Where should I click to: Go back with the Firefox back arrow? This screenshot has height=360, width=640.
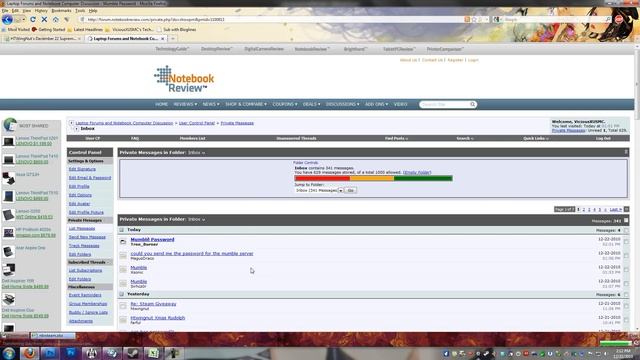[7, 20]
